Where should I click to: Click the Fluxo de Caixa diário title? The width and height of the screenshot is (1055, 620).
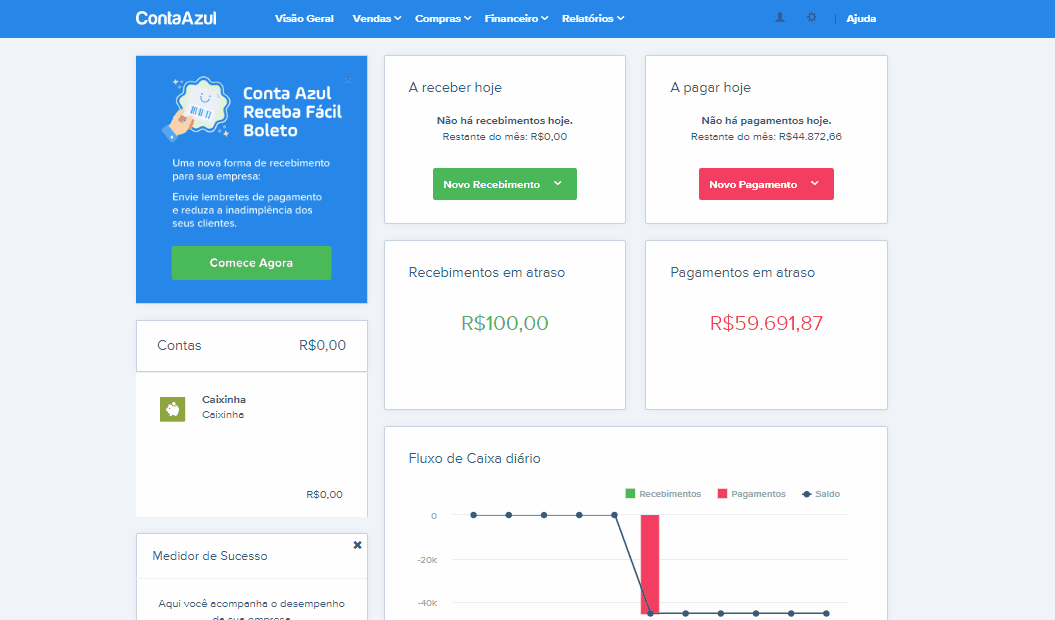coord(474,458)
